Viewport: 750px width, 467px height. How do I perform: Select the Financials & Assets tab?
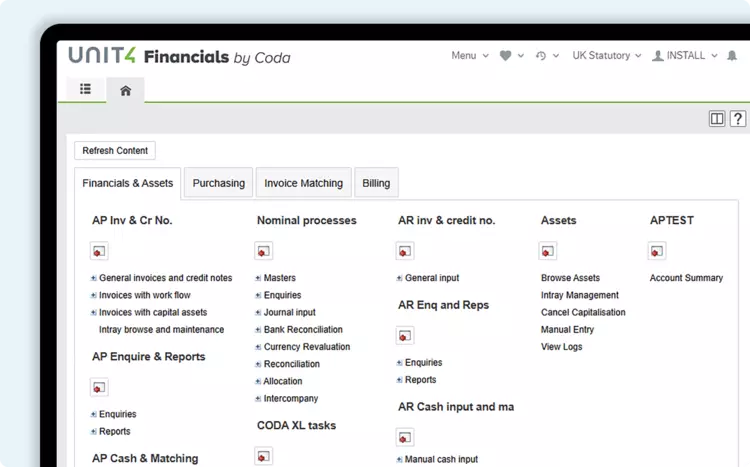click(128, 183)
